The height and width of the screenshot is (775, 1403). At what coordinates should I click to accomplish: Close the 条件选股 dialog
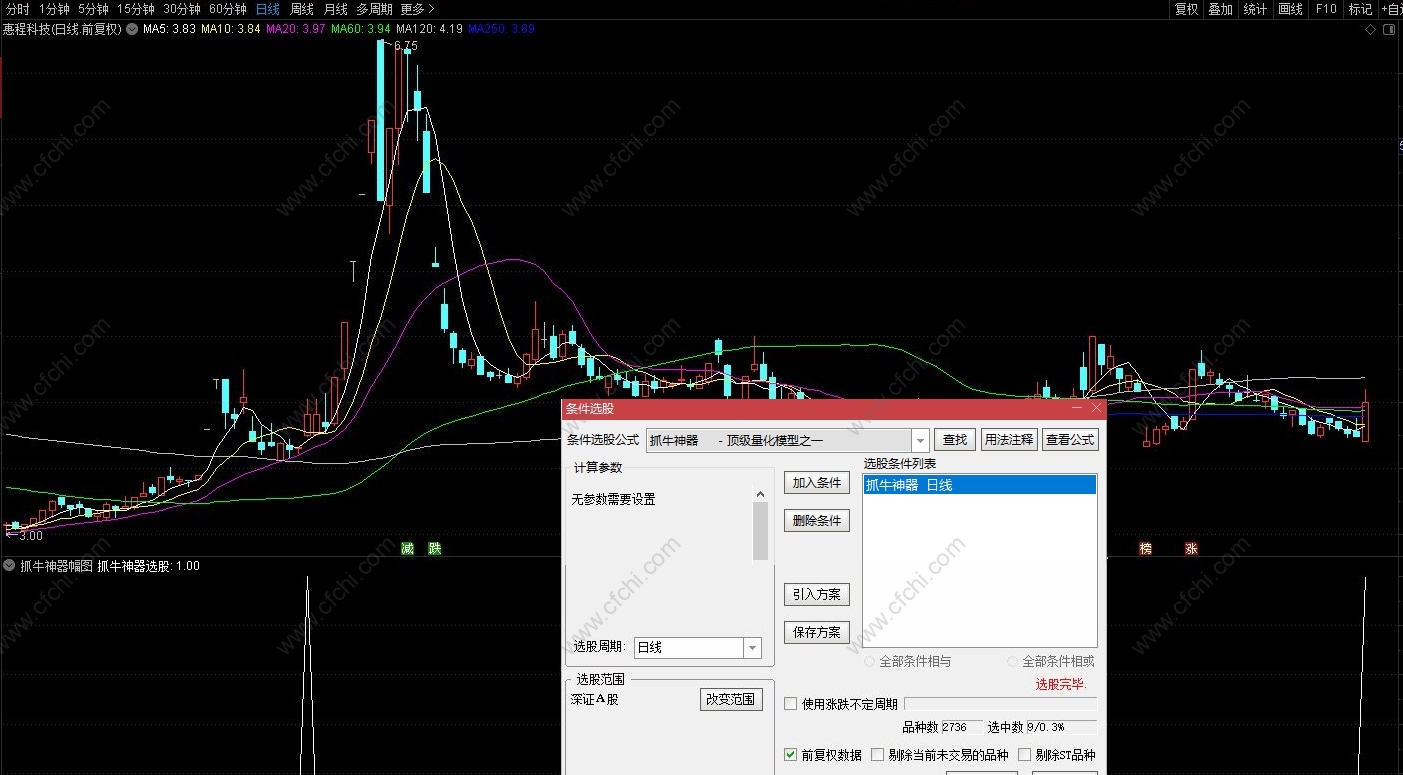(x=1096, y=408)
